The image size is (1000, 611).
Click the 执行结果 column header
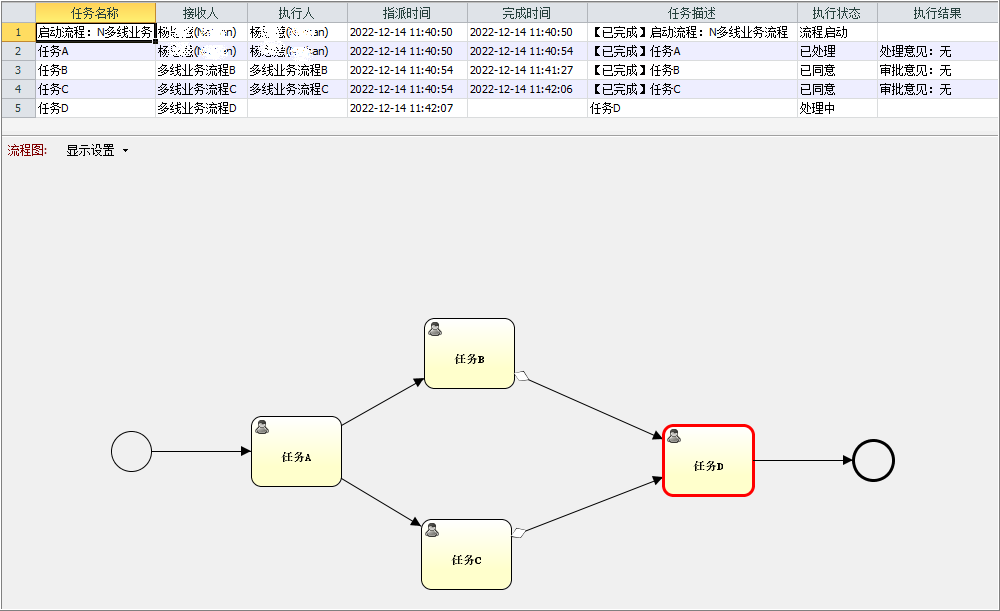(938, 13)
